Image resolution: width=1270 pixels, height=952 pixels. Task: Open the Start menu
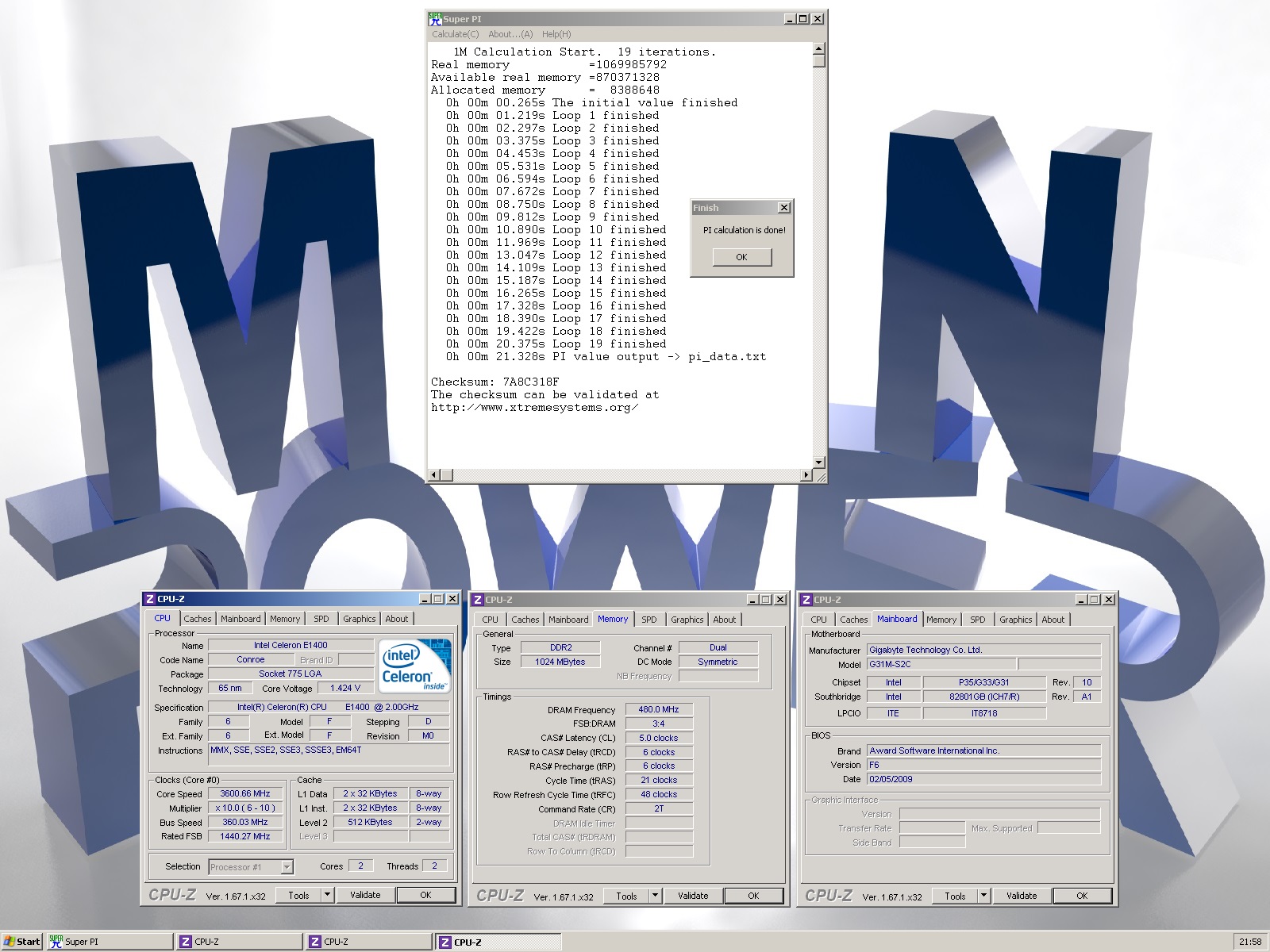[21, 942]
